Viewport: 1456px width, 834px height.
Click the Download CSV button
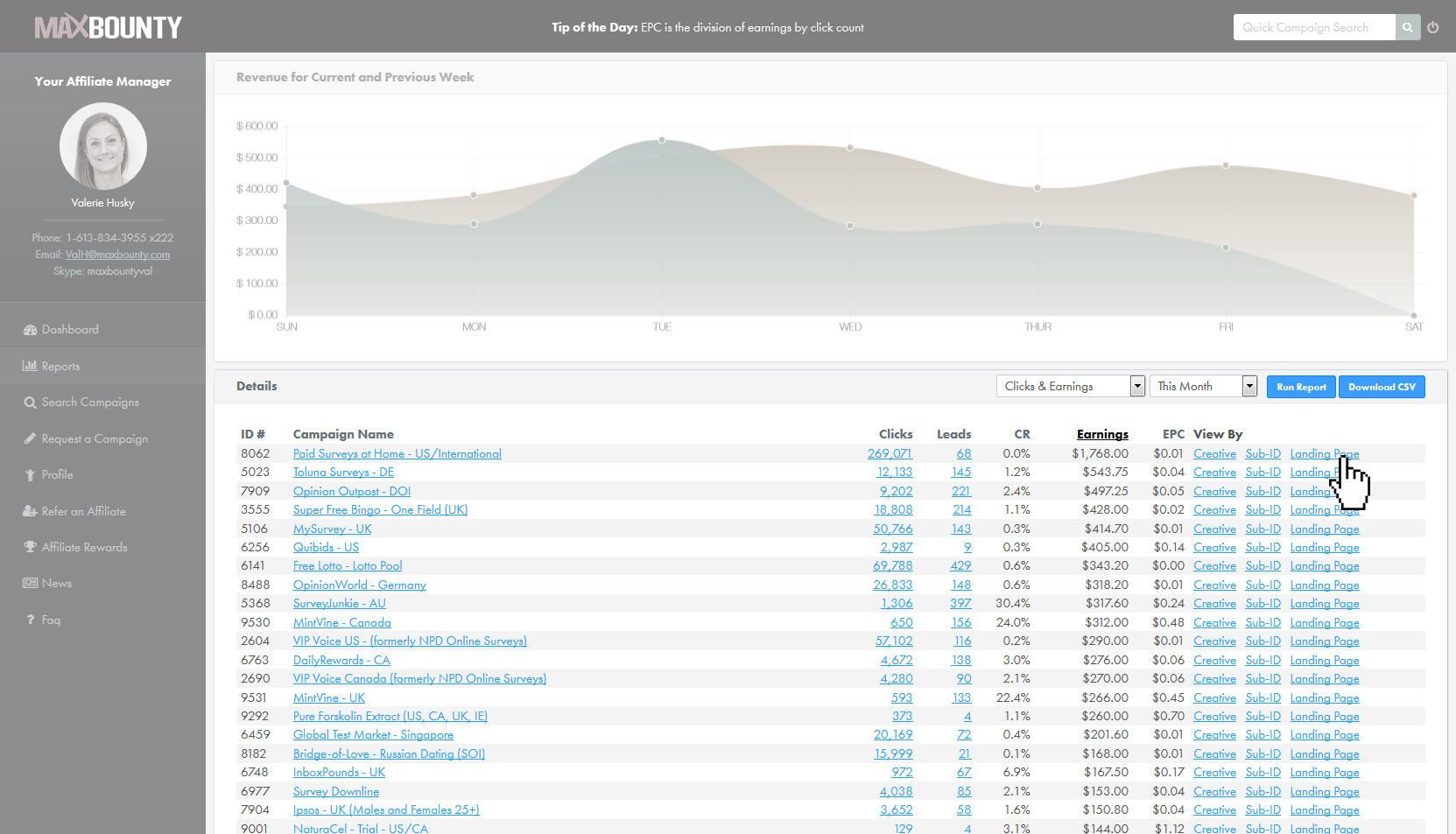tap(1382, 387)
